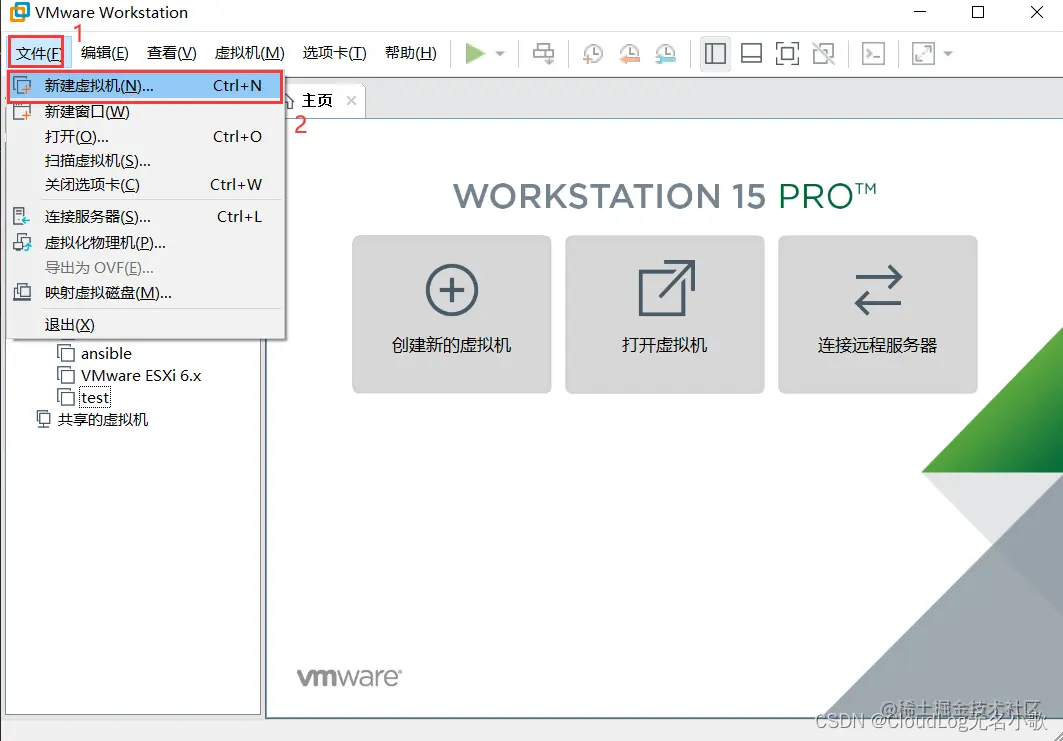The height and width of the screenshot is (741, 1063).
Task: Click the Unity mode toolbar icon
Action: tap(824, 54)
